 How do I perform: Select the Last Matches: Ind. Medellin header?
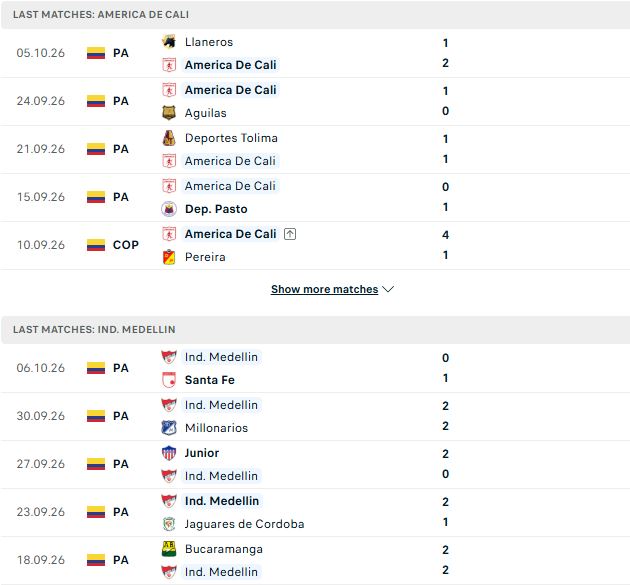click(x=315, y=329)
